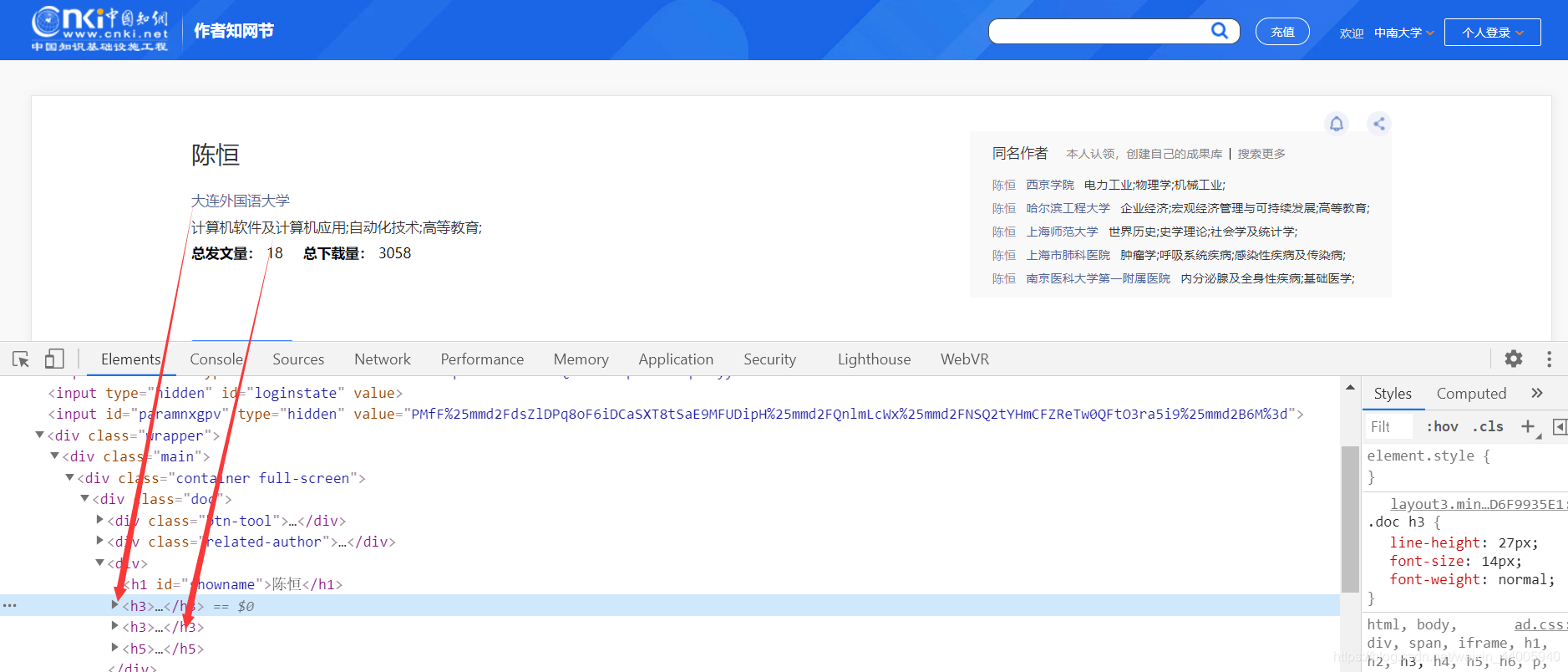Viewport: 1568px width, 672px height.
Task: Select the input paramnxgpv element row
Action: (675, 414)
